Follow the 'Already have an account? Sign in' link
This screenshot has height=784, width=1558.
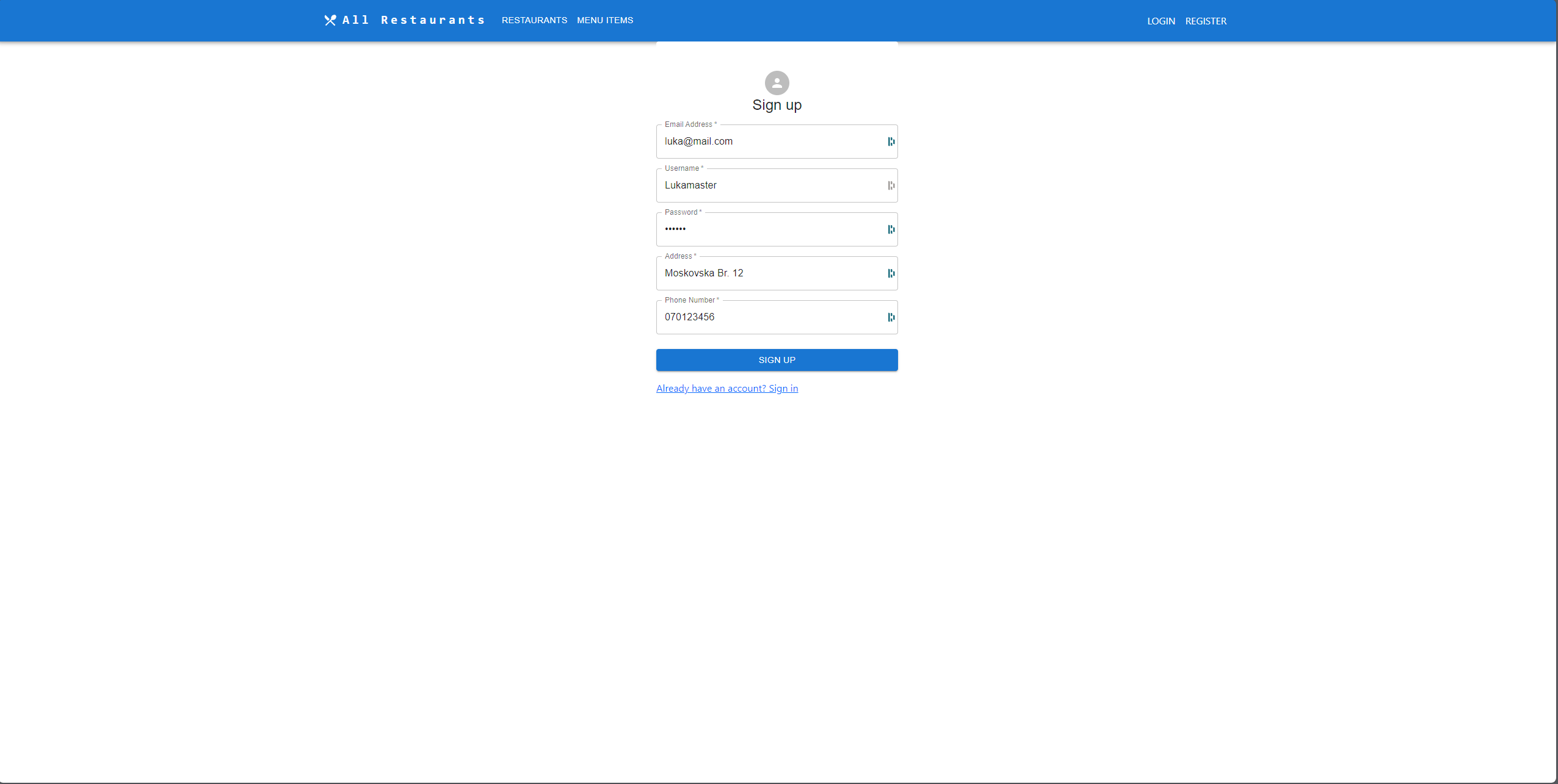(726, 389)
